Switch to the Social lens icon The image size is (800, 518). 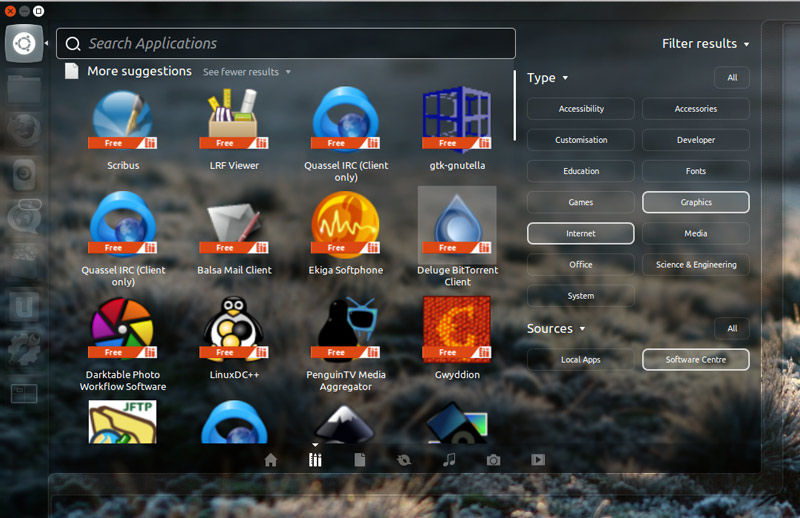point(404,460)
